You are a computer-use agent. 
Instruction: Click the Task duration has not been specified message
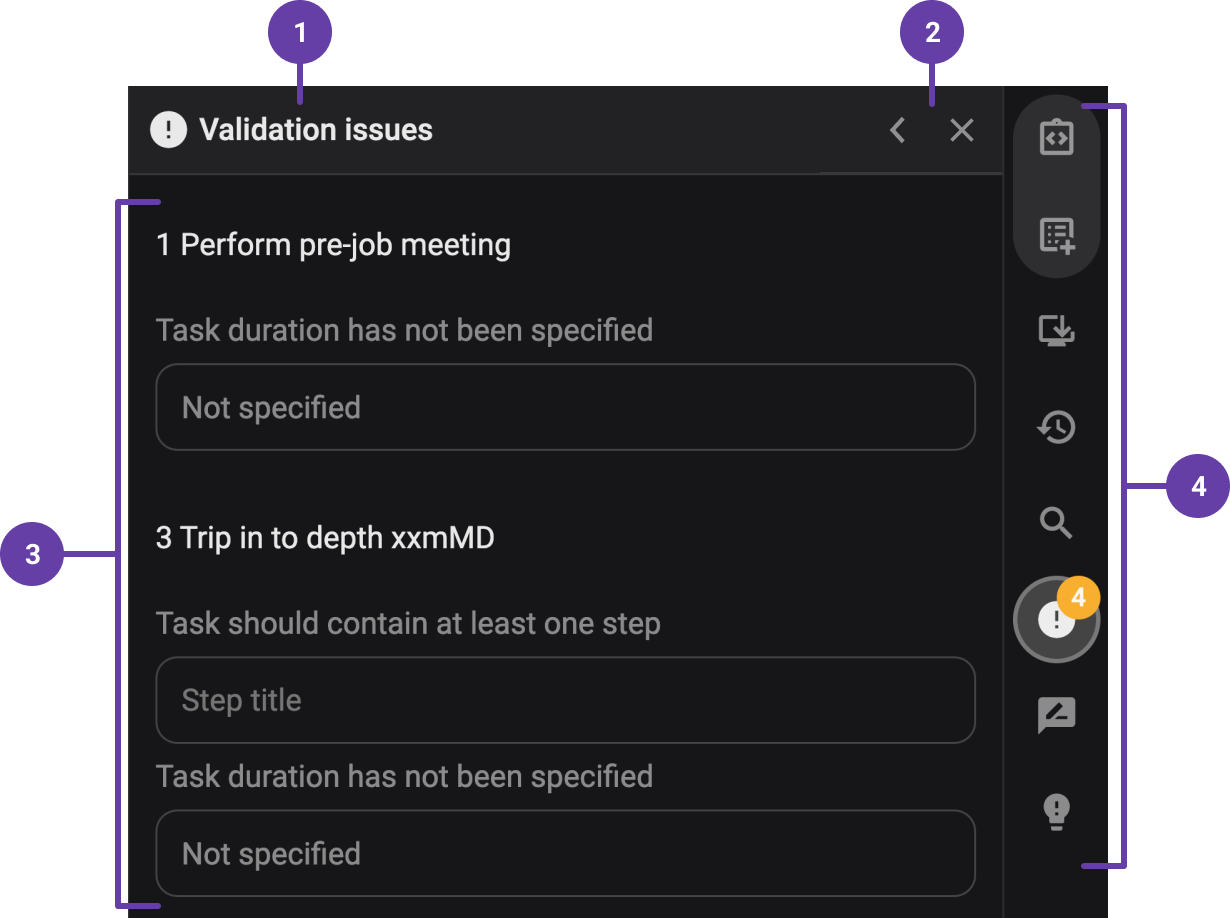(x=404, y=330)
